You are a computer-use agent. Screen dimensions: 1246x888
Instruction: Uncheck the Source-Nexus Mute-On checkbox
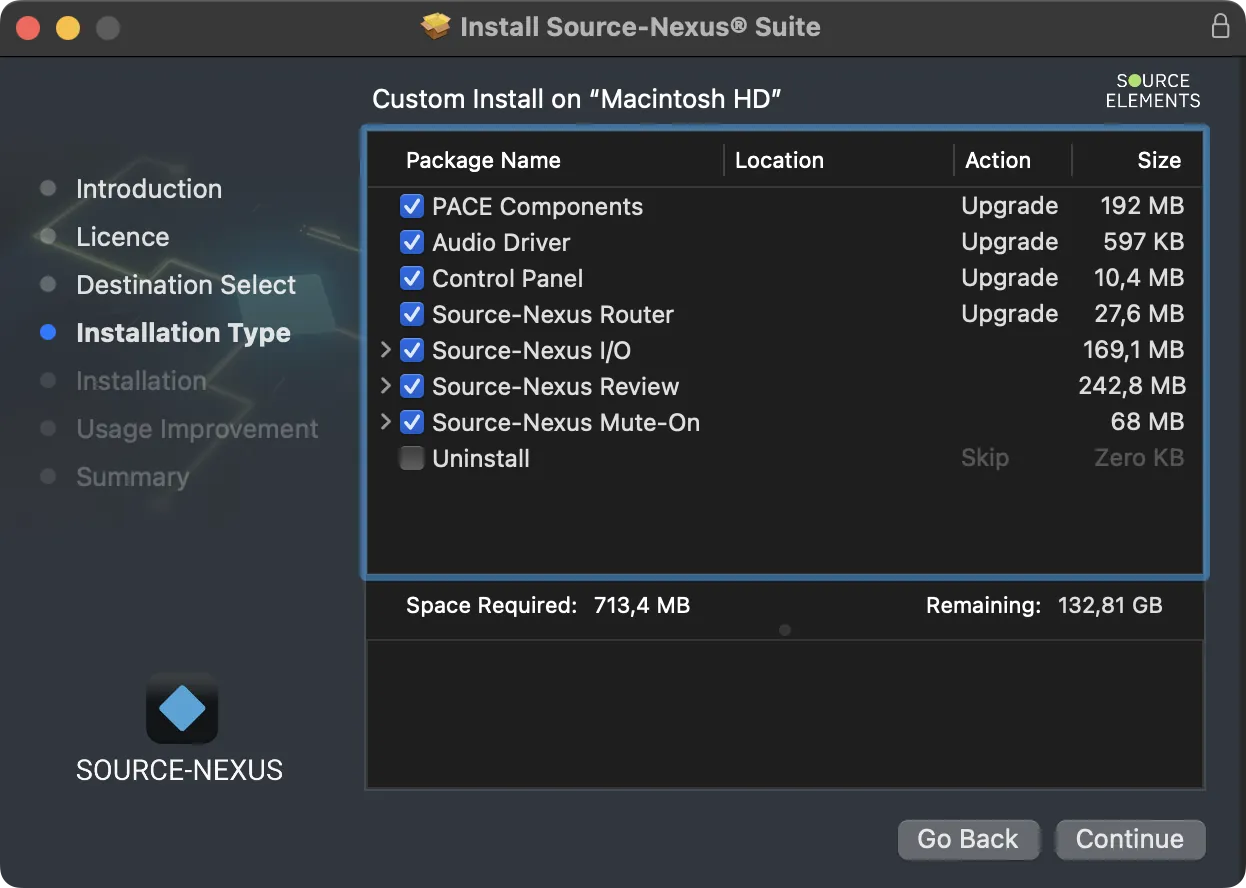pos(412,423)
